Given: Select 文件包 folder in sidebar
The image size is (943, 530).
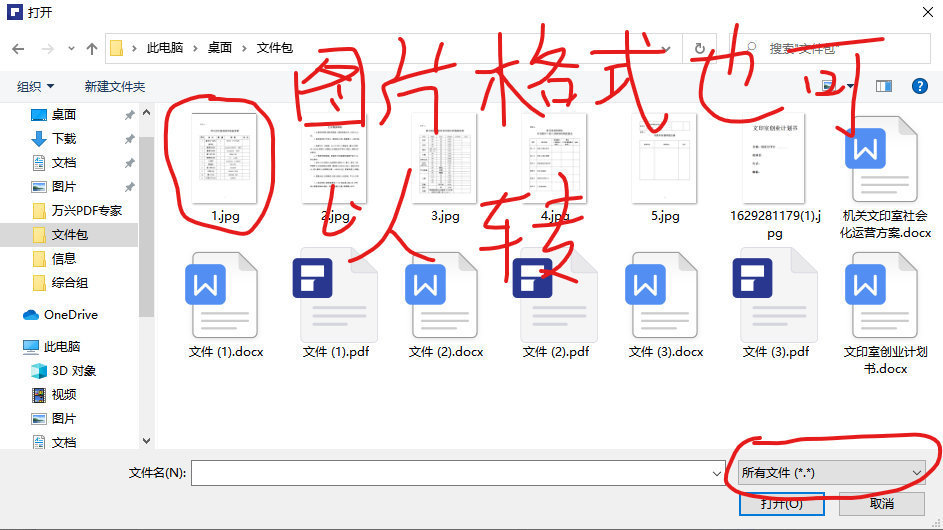Looking at the screenshot, I should click(70, 235).
